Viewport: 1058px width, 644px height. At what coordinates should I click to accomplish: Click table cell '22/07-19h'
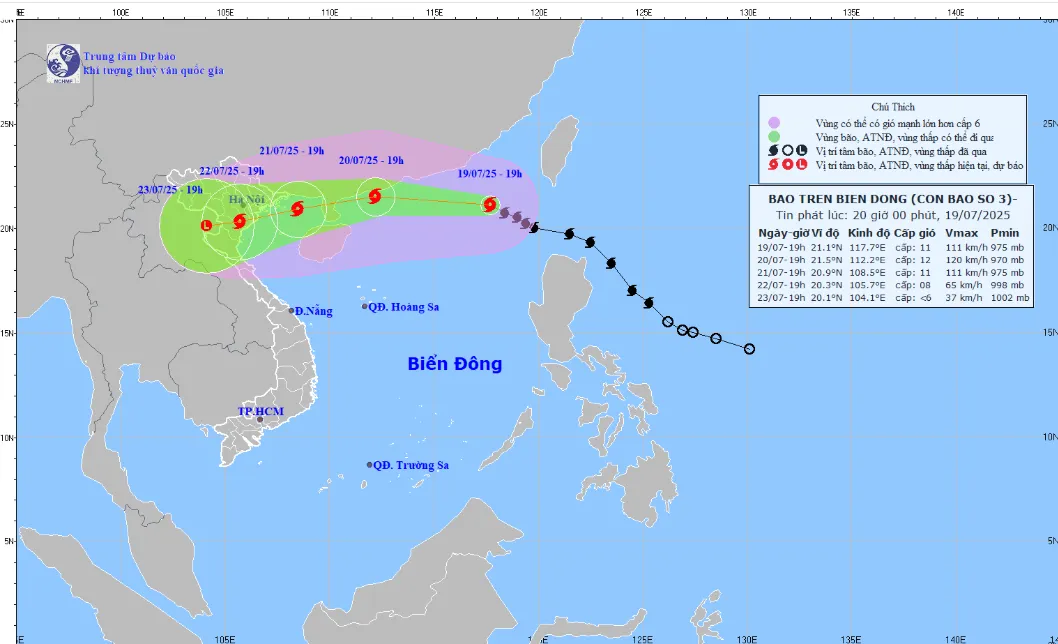click(x=781, y=285)
